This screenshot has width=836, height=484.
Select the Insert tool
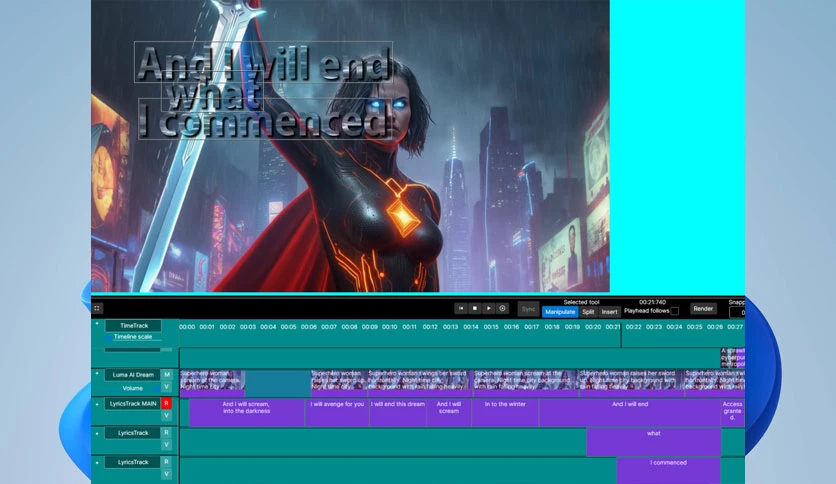pyautogui.click(x=609, y=312)
